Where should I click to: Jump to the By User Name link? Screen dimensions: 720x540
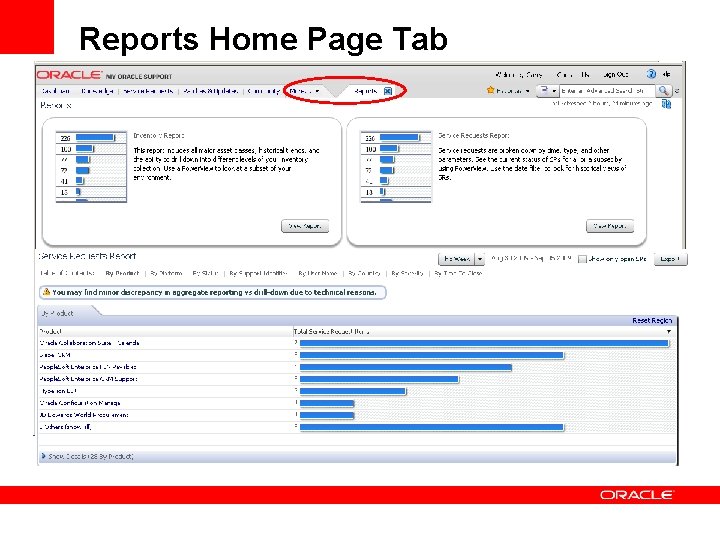pyautogui.click(x=318, y=273)
